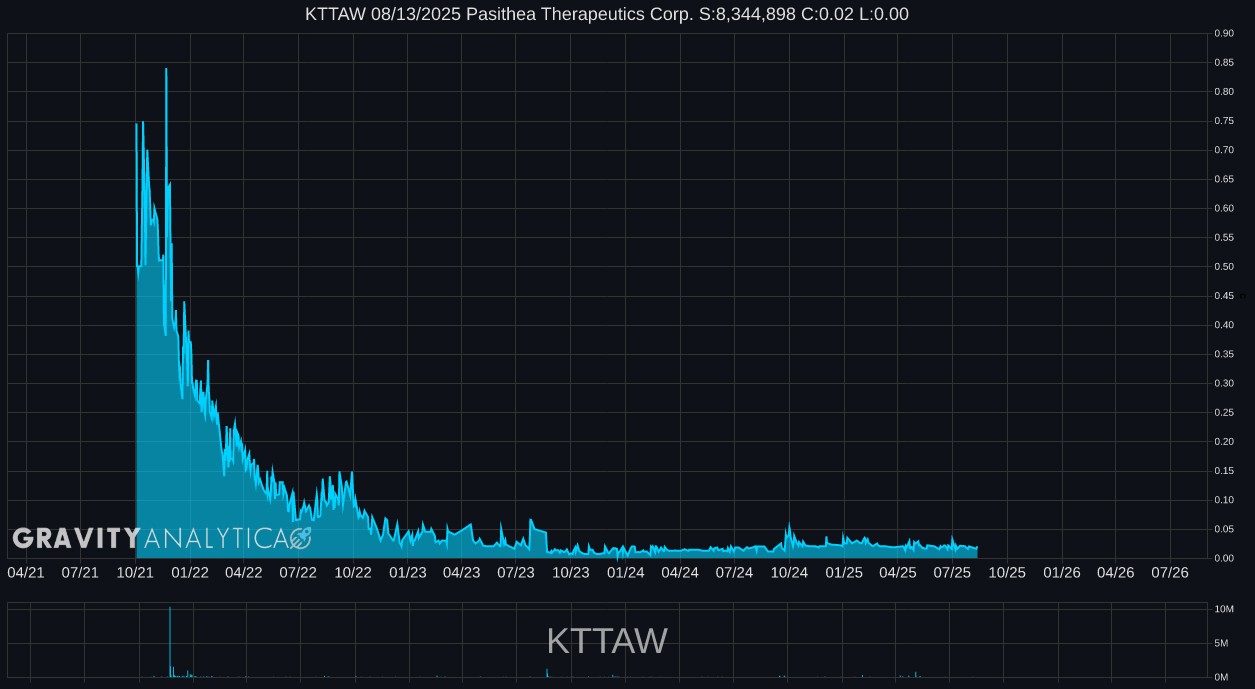
Task: Click the 04/24 time axis label
Action: tap(680, 572)
